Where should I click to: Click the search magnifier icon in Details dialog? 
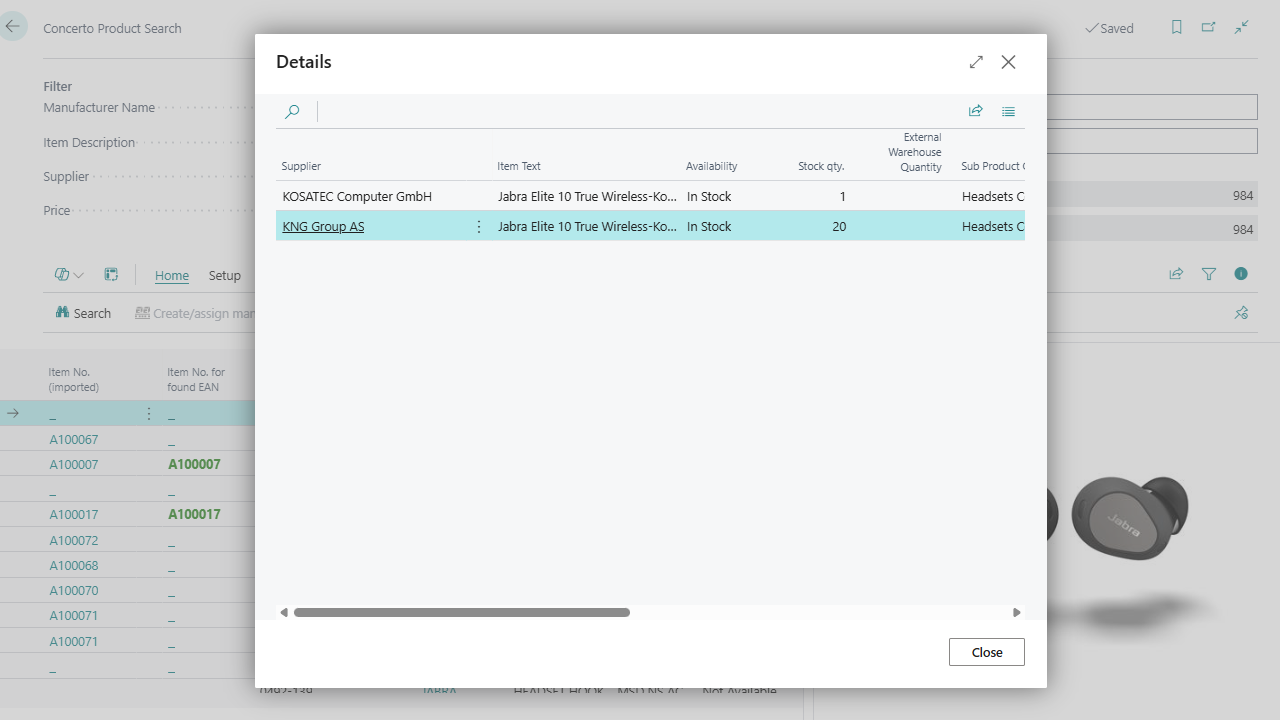pos(292,112)
